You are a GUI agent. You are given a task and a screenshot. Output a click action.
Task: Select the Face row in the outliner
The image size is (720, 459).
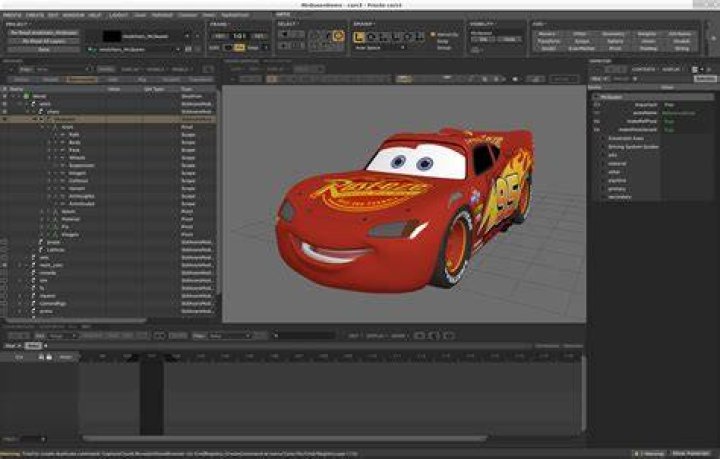tap(108, 150)
